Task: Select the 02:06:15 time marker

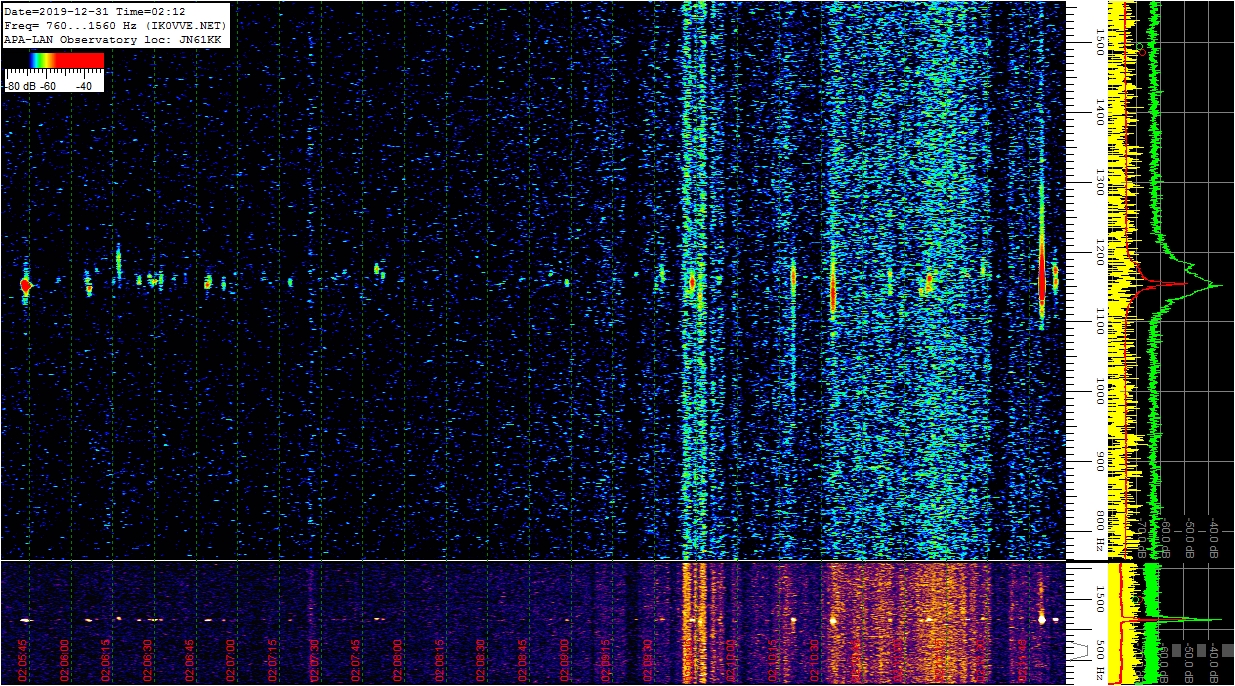Action: coord(106,659)
